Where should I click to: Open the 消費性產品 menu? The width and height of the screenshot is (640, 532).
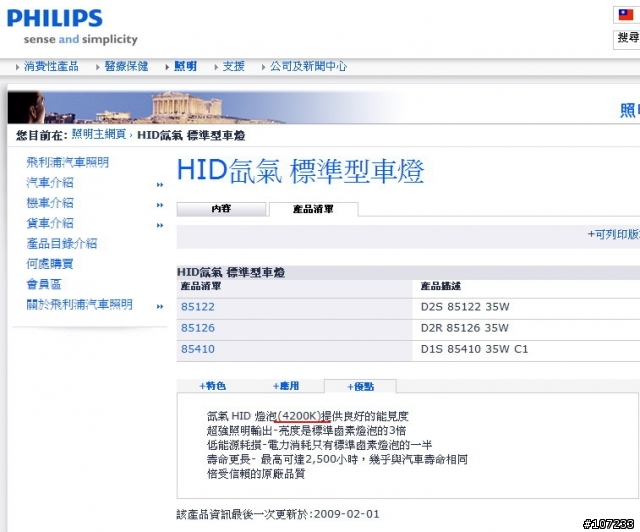(x=51, y=66)
